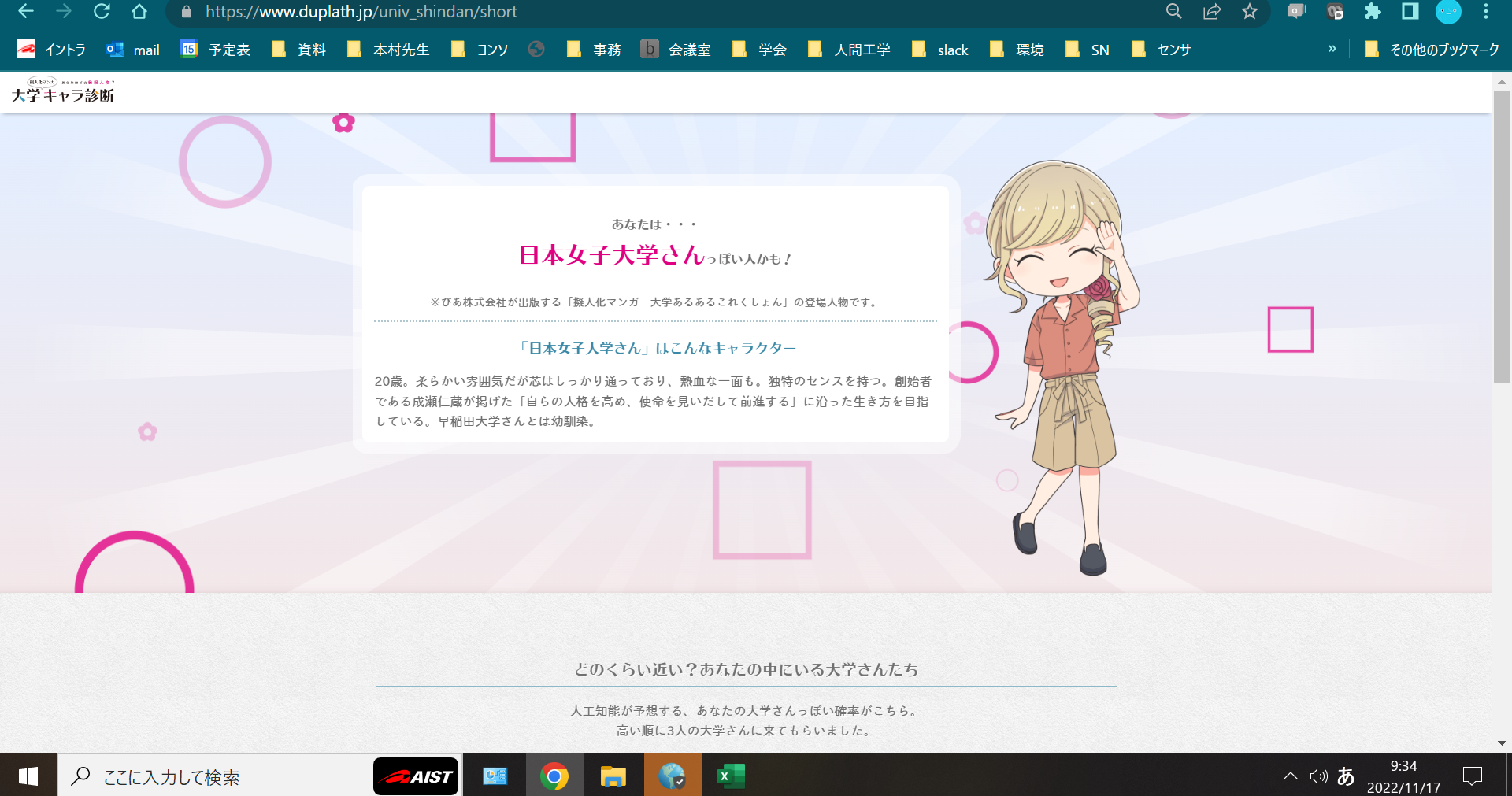1512x796 pixels.
Task: Click the 大学キャラ診断 site logo
Action: tap(63, 91)
